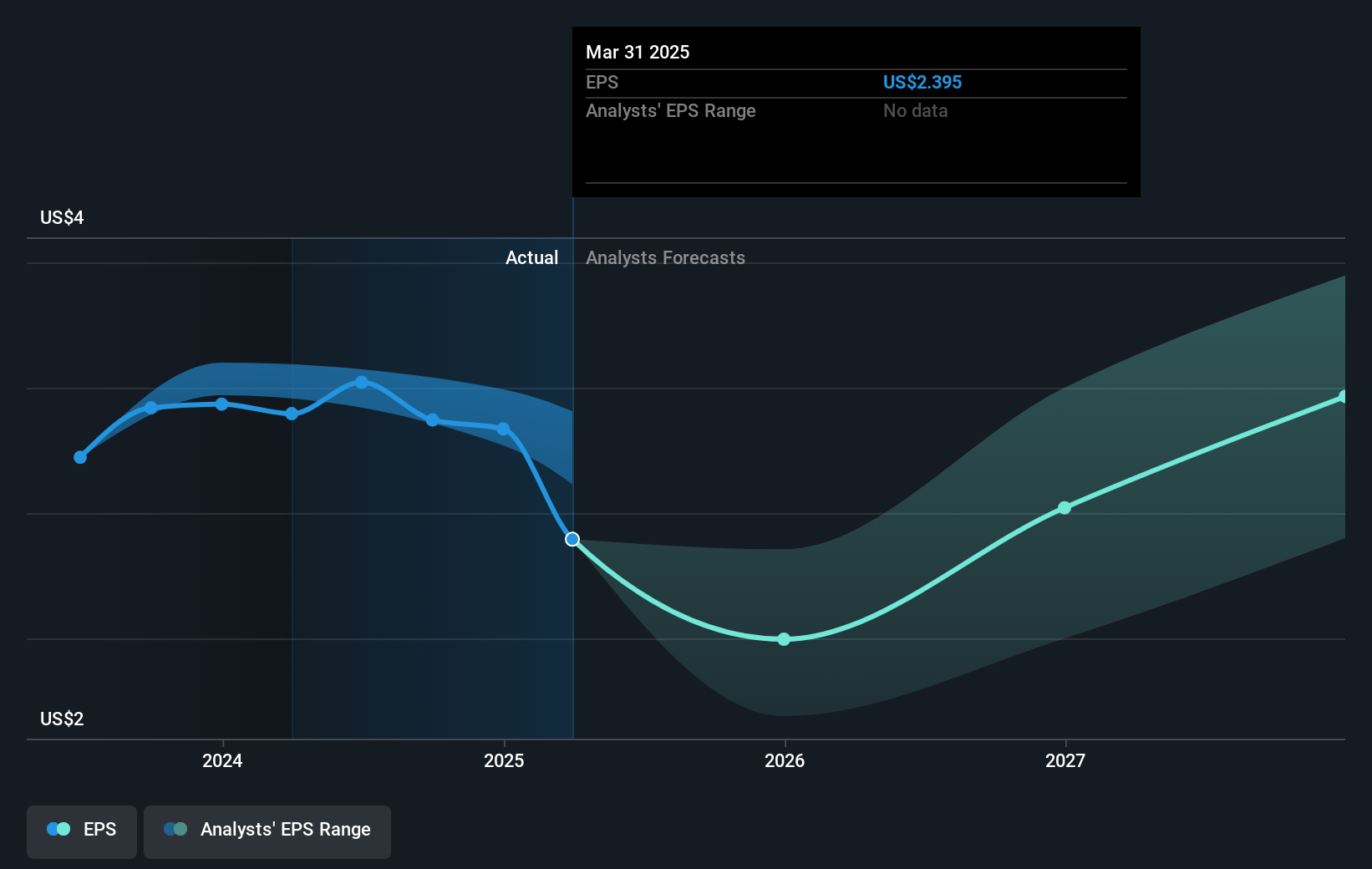Screen dimensions: 1372x869
Task: Toggle the Analysts' EPS Range legend
Action: click(267, 831)
